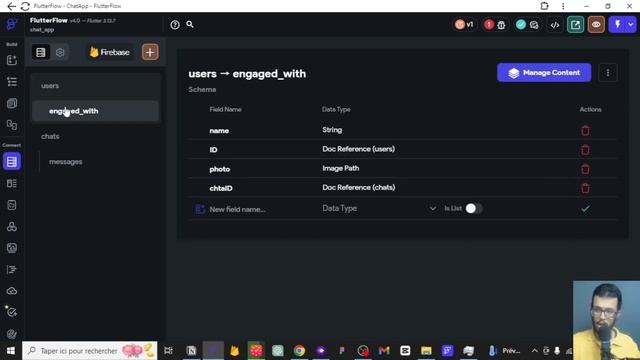Open Task View on the taskbar

coord(168,351)
